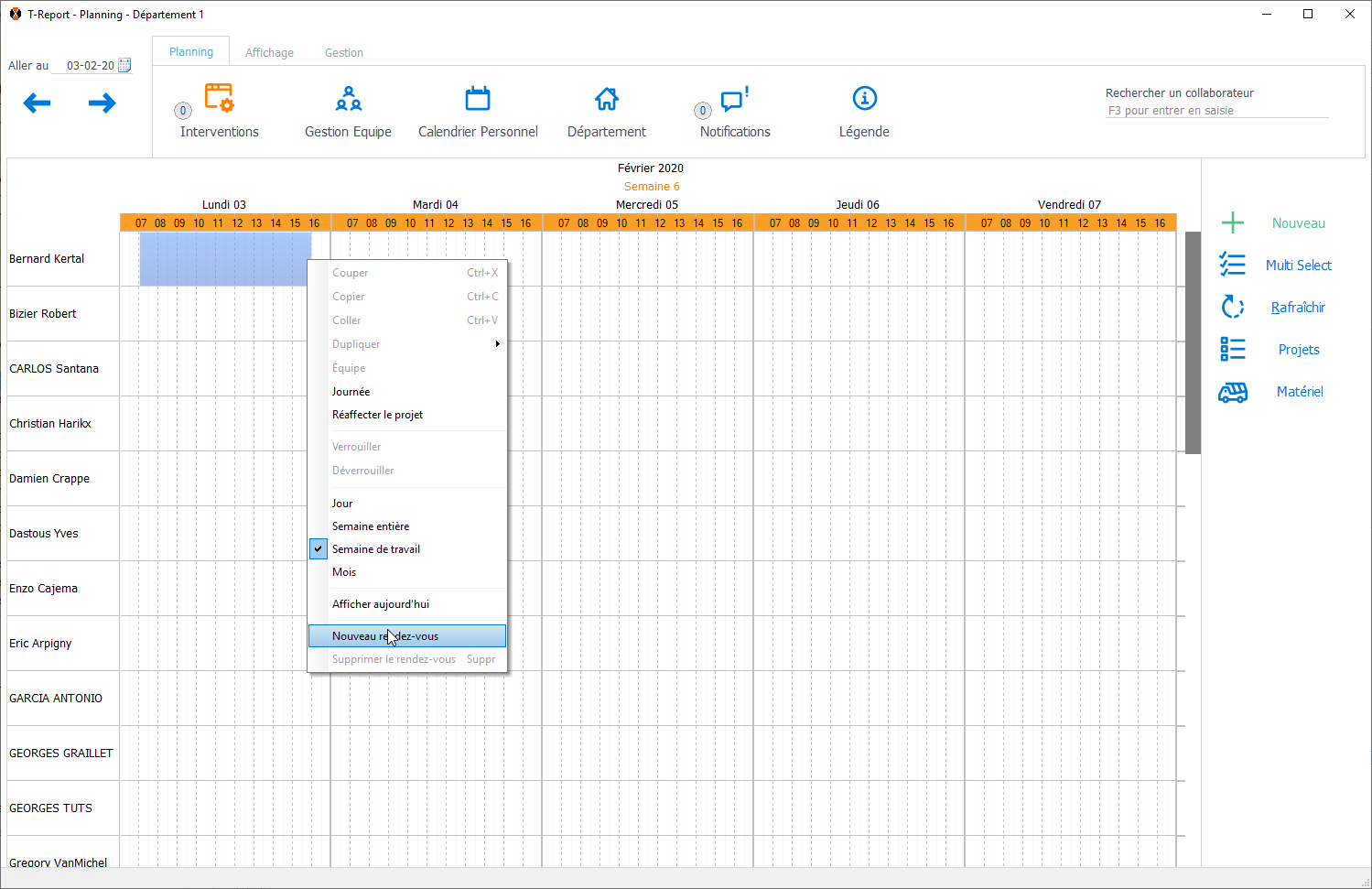The width and height of the screenshot is (1372, 889).
Task: Select Nouveau rendez-vous in context menu
Action: pyautogui.click(x=406, y=636)
